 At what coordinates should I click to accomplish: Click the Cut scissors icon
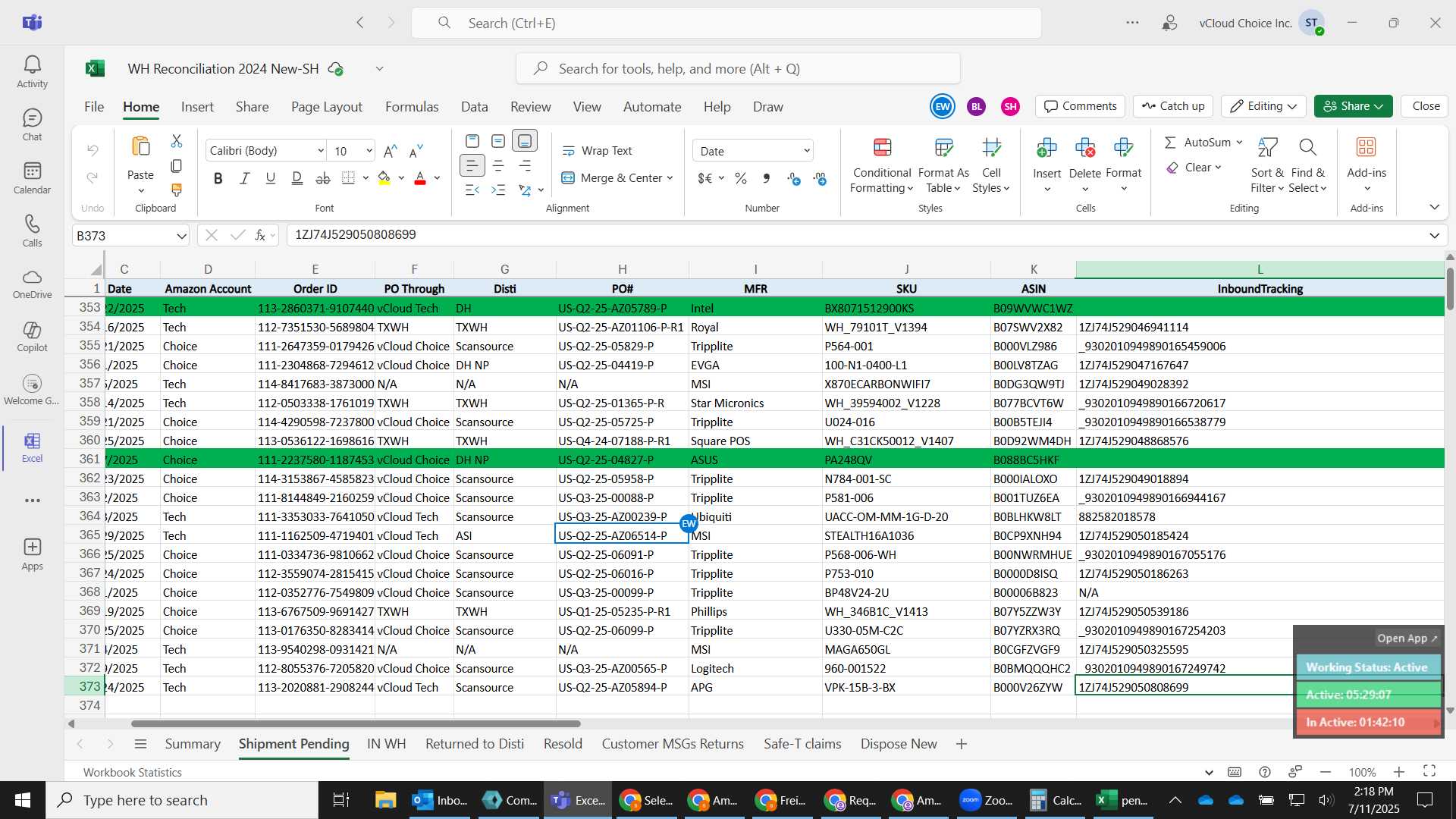(177, 141)
